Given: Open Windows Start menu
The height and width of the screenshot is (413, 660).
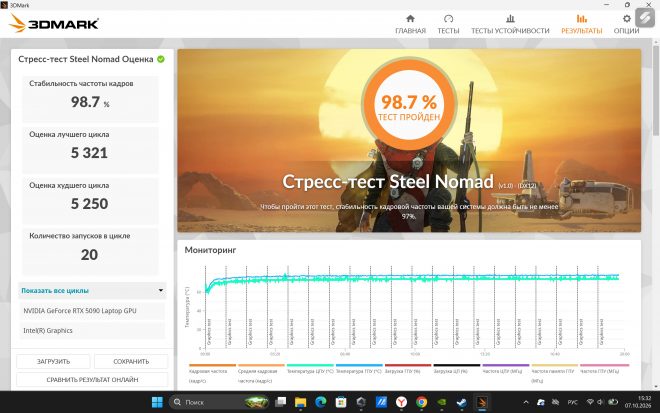Looking at the screenshot, I should (x=157, y=402).
